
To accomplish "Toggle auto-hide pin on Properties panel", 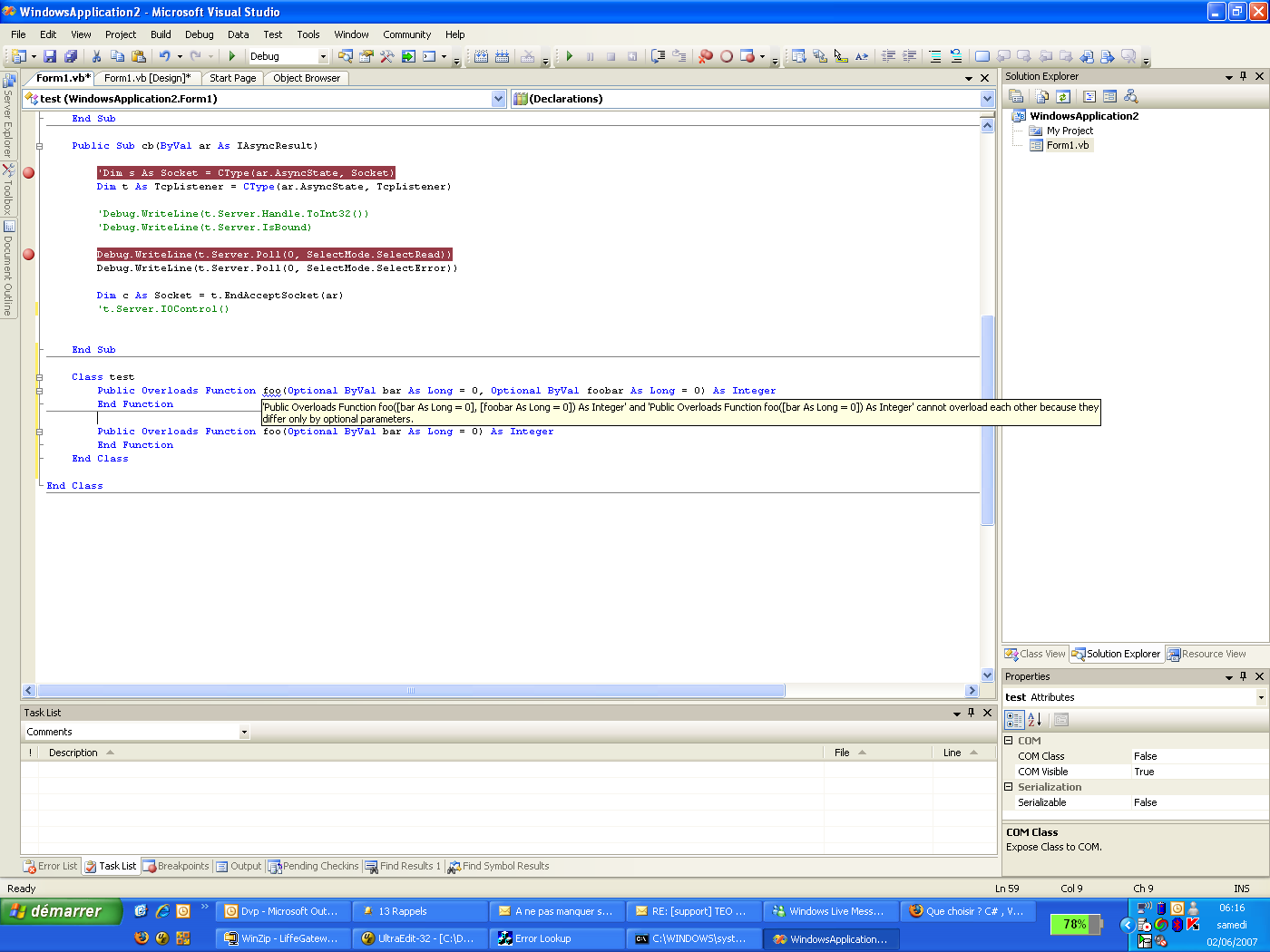I will [1243, 677].
